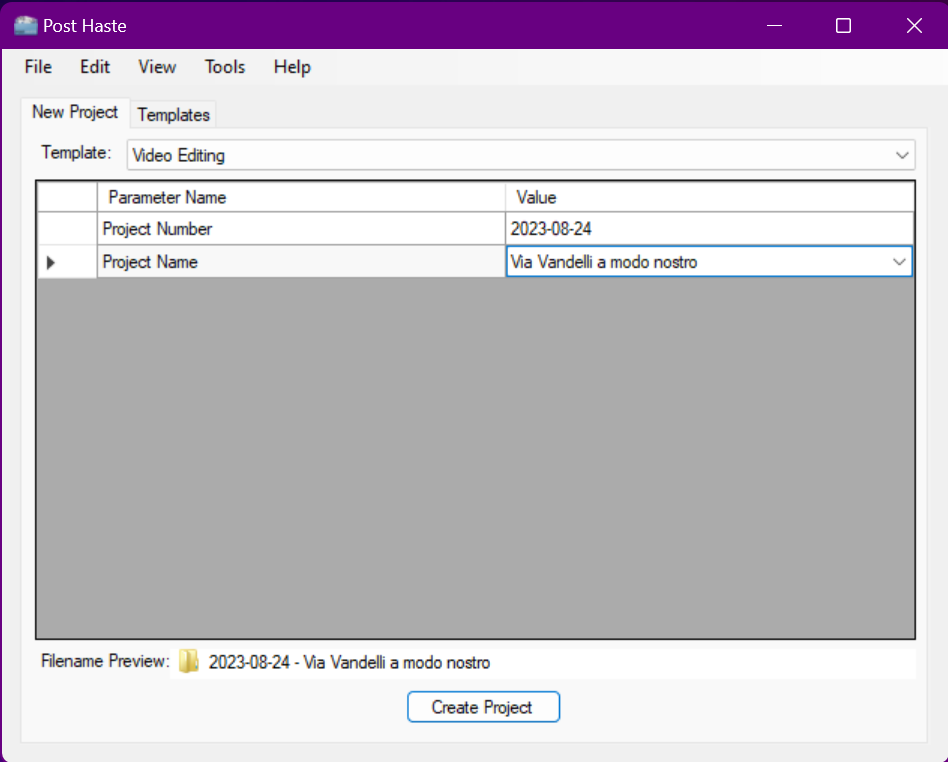This screenshot has height=762, width=948.
Task: Click the Parameter Name column header
Action: pyautogui.click(x=301, y=197)
